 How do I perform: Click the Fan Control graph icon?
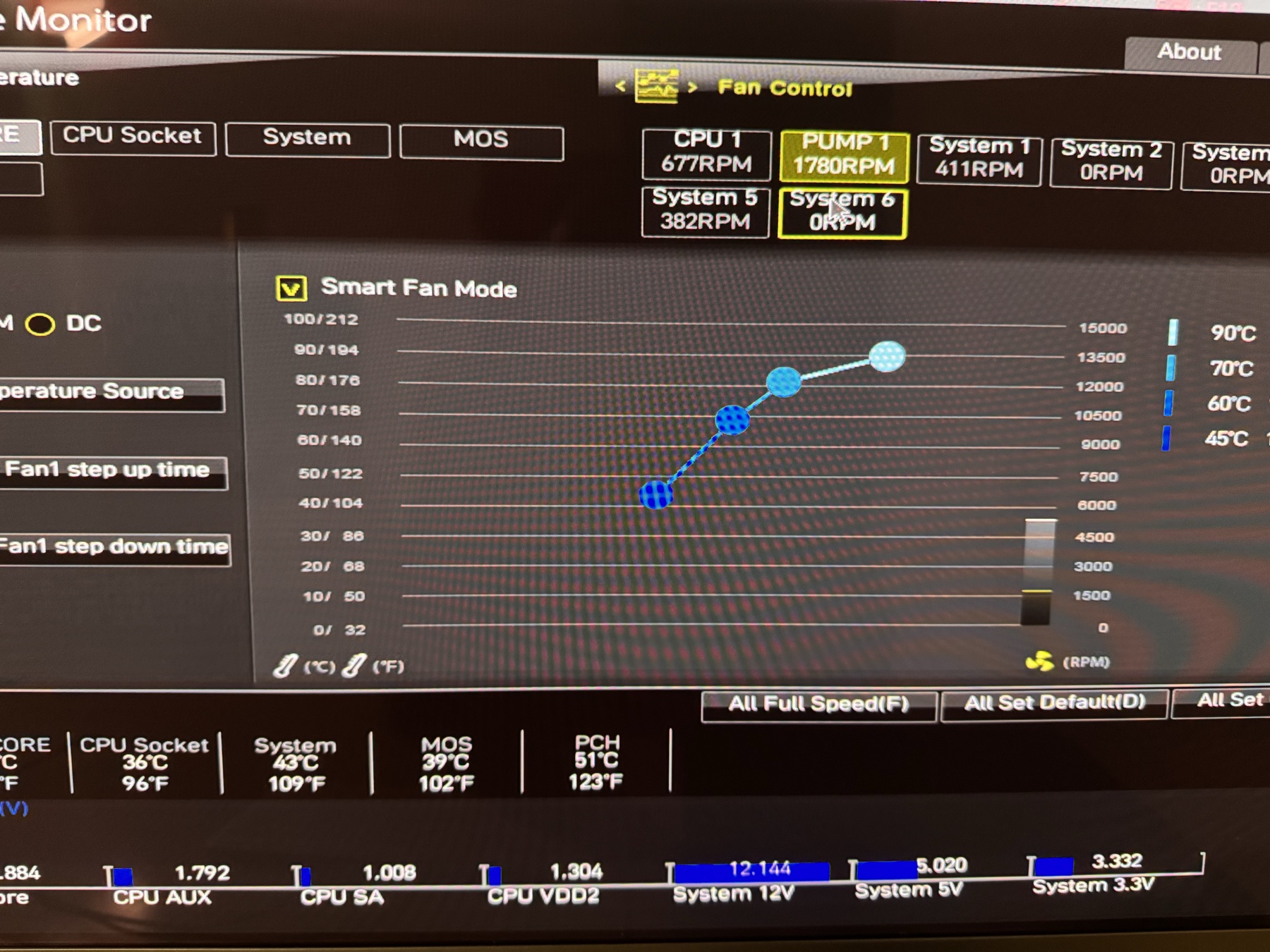click(x=656, y=86)
